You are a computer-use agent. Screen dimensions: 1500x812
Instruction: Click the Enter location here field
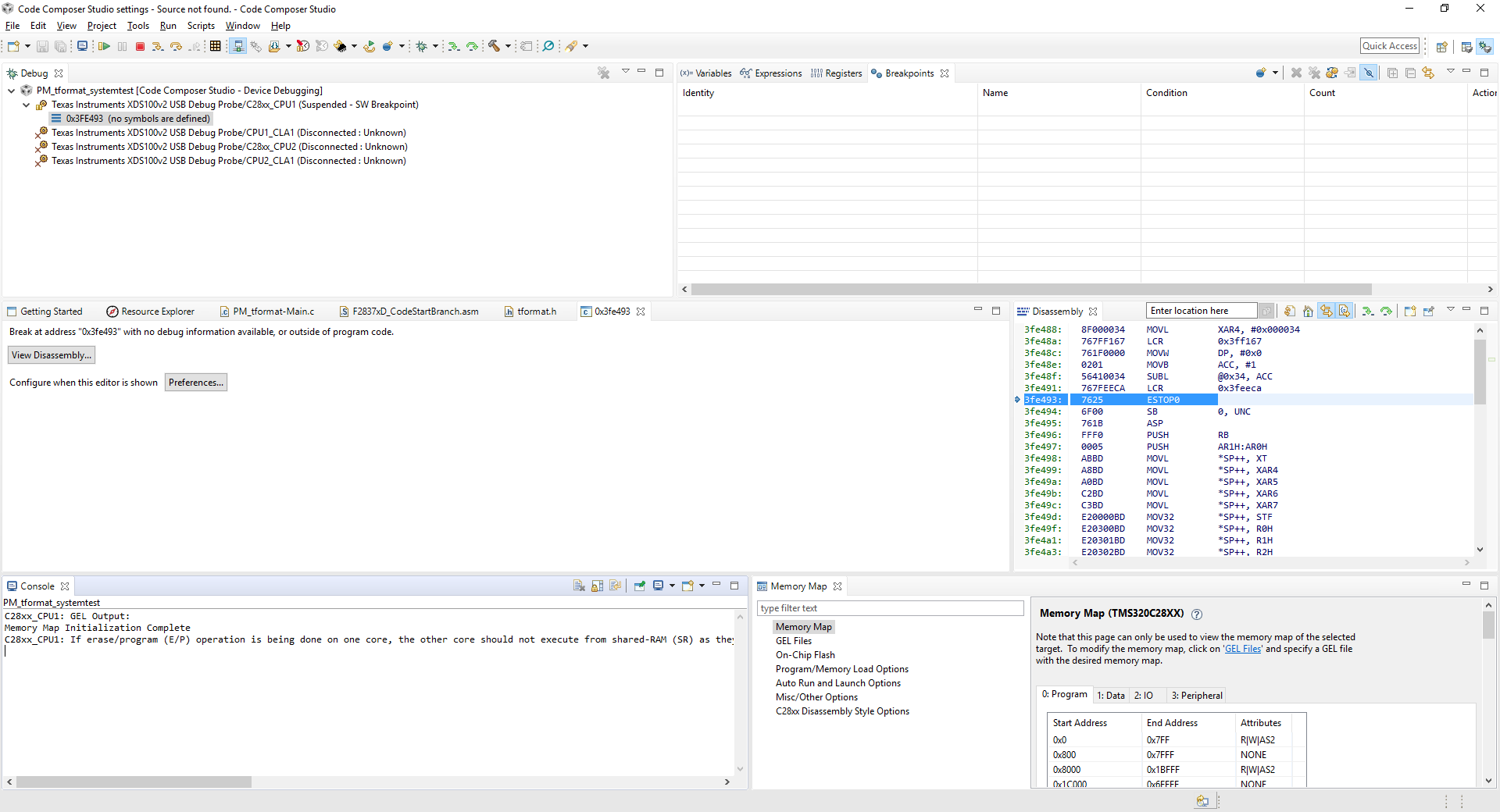pyautogui.click(x=1202, y=311)
